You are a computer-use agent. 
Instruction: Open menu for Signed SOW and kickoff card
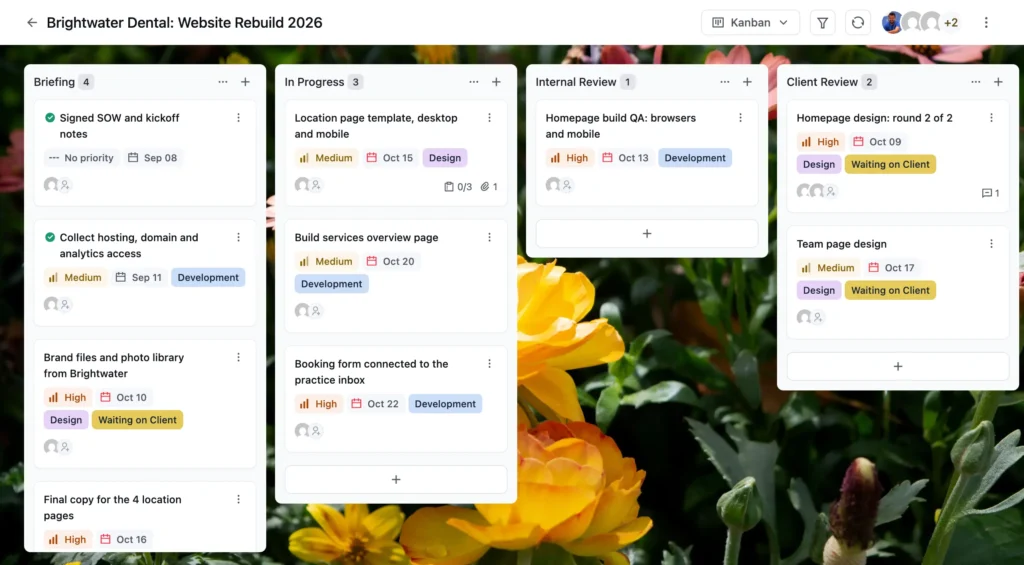coord(238,118)
